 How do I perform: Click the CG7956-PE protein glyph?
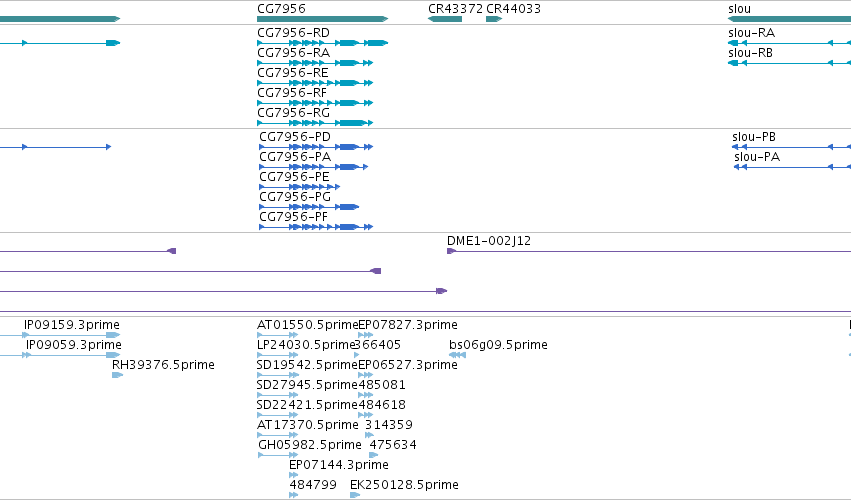300,187
